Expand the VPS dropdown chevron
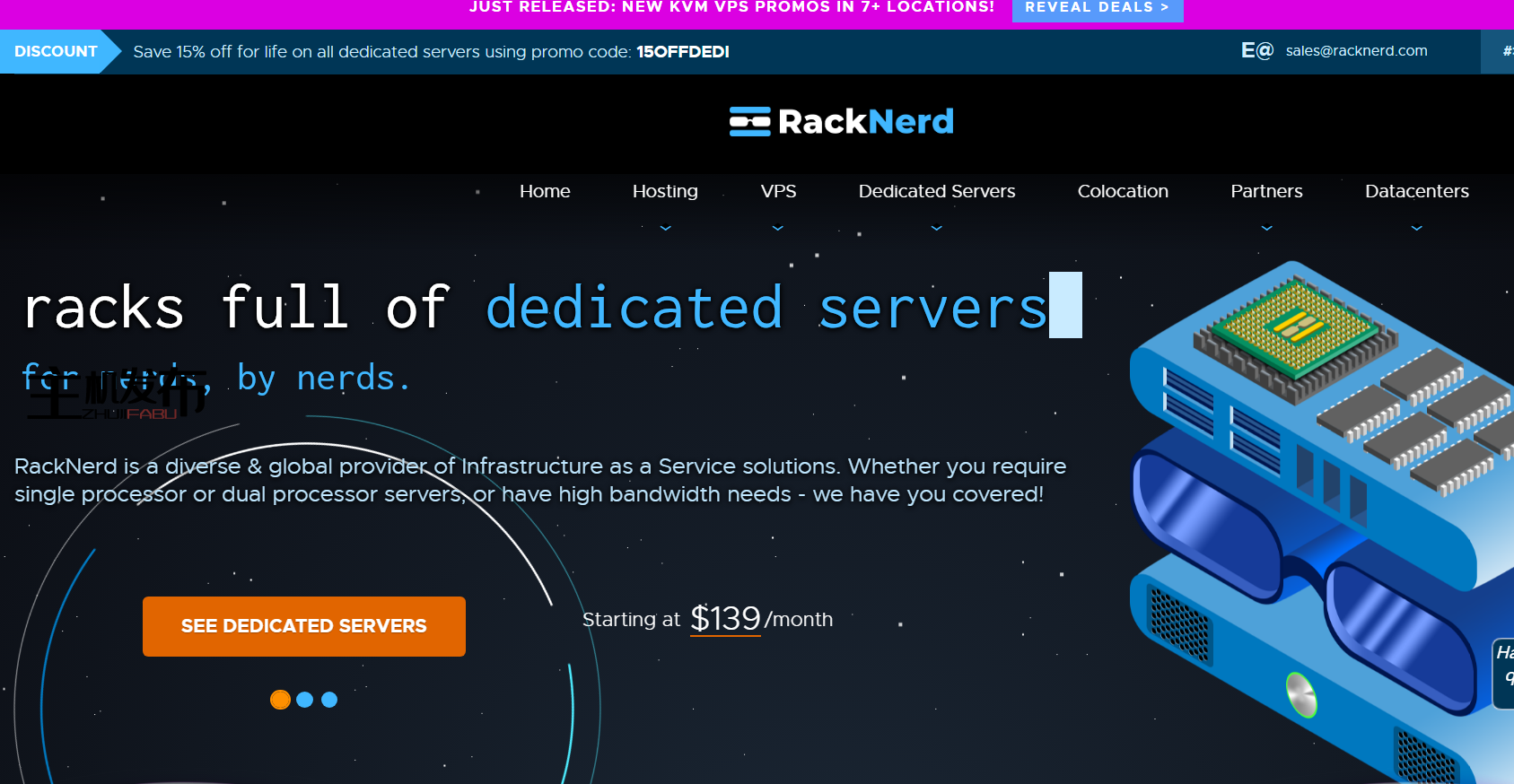Screen dimensions: 1514x784 click(x=778, y=228)
